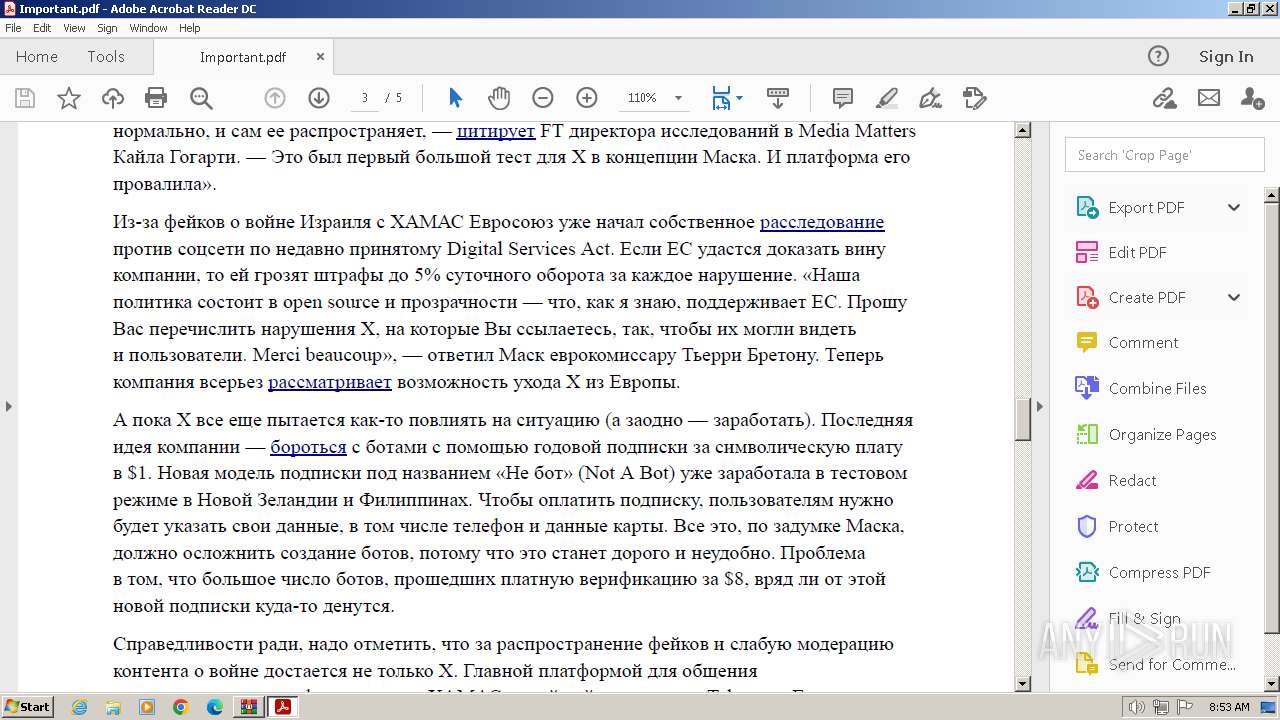Switch to the Tools tab
The height and width of the screenshot is (720, 1280).
coord(105,56)
